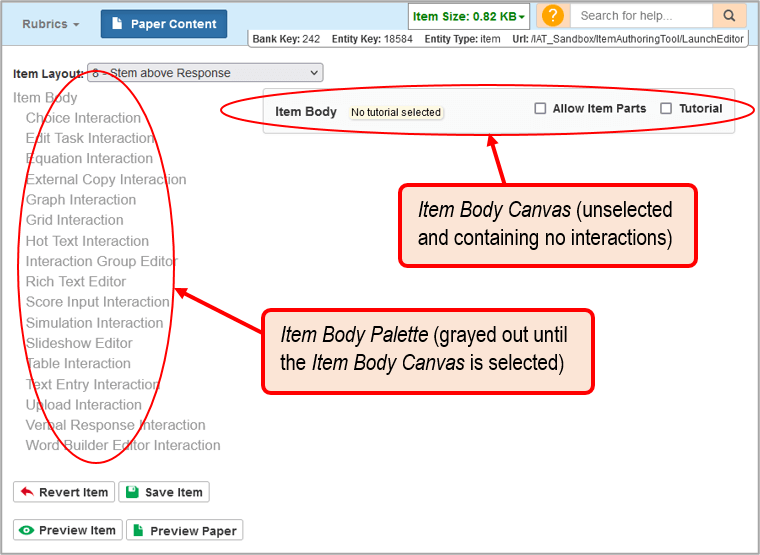The image size is (760, 555).
Task: Click the Save Item button
Action: click(164, 492)
